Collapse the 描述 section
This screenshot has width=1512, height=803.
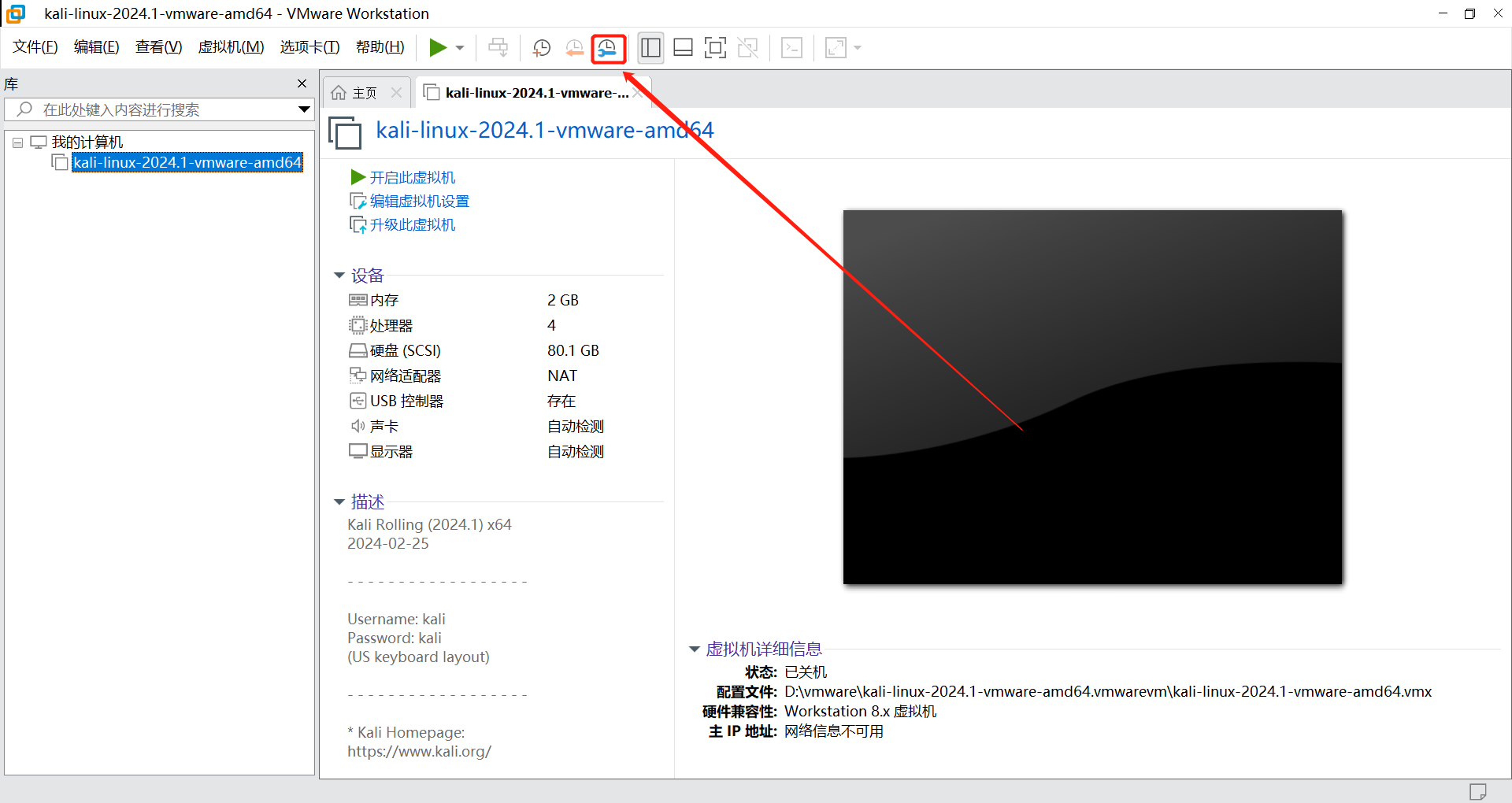[339, 501]
